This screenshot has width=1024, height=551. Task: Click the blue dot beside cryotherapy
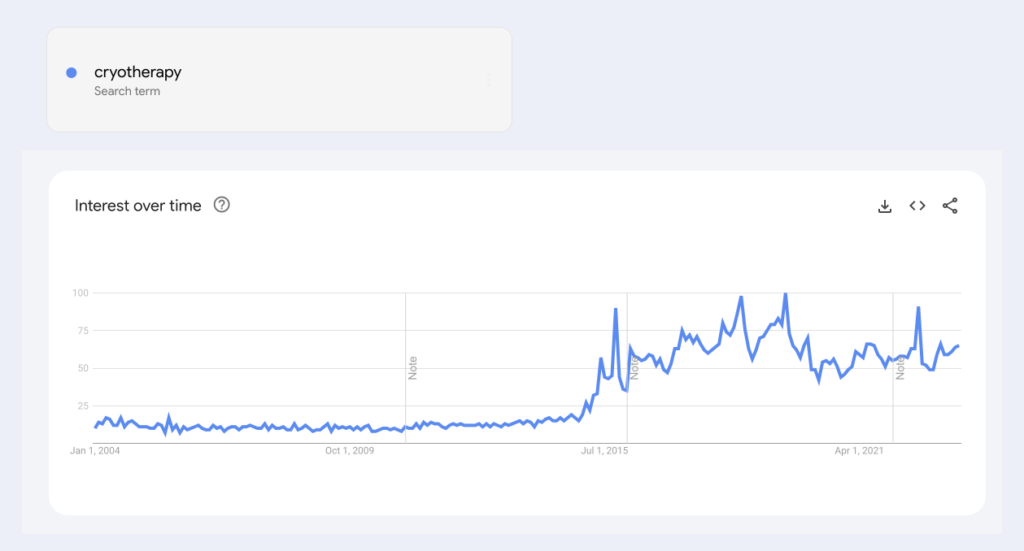(71, 72)
